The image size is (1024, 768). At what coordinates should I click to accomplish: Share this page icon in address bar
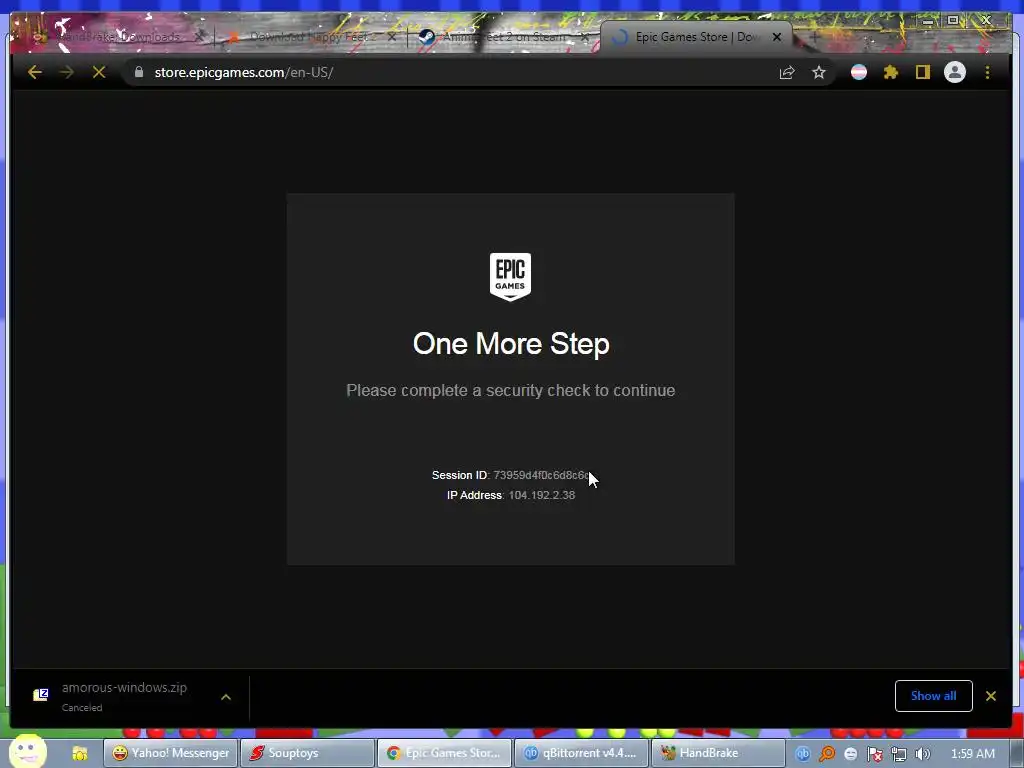point(787,72)
